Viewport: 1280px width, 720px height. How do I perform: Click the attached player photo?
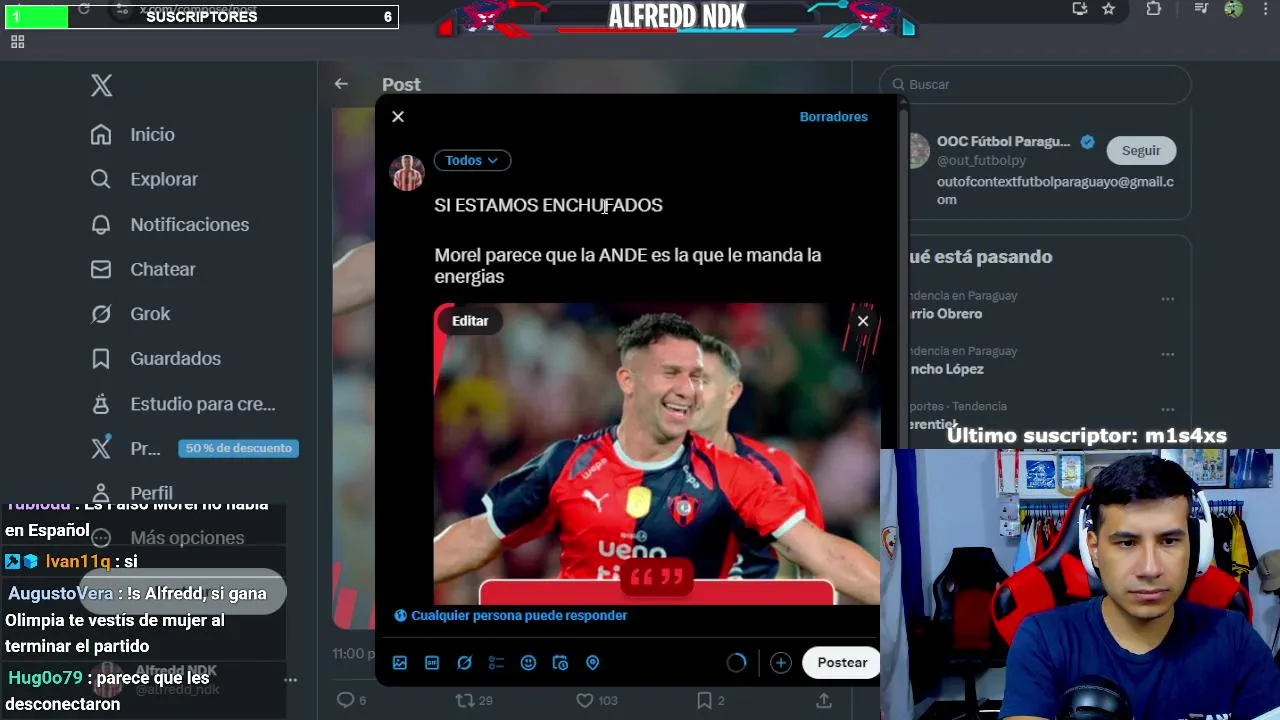(657, 454)
